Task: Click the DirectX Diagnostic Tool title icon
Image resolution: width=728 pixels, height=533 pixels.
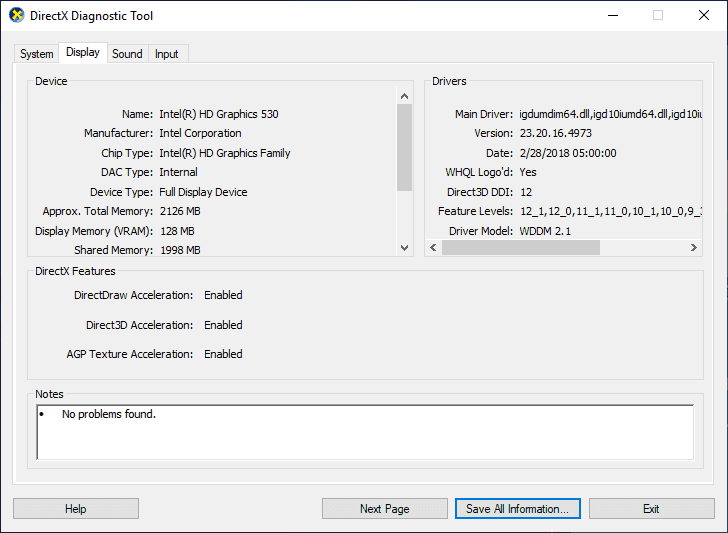Action: 17,15
